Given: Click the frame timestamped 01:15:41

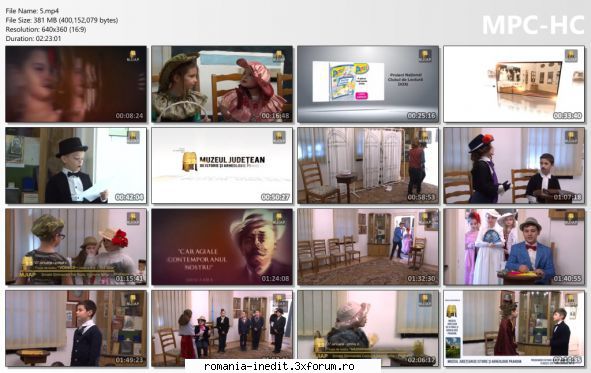Looking at the screenshot, I should point(76,247).
